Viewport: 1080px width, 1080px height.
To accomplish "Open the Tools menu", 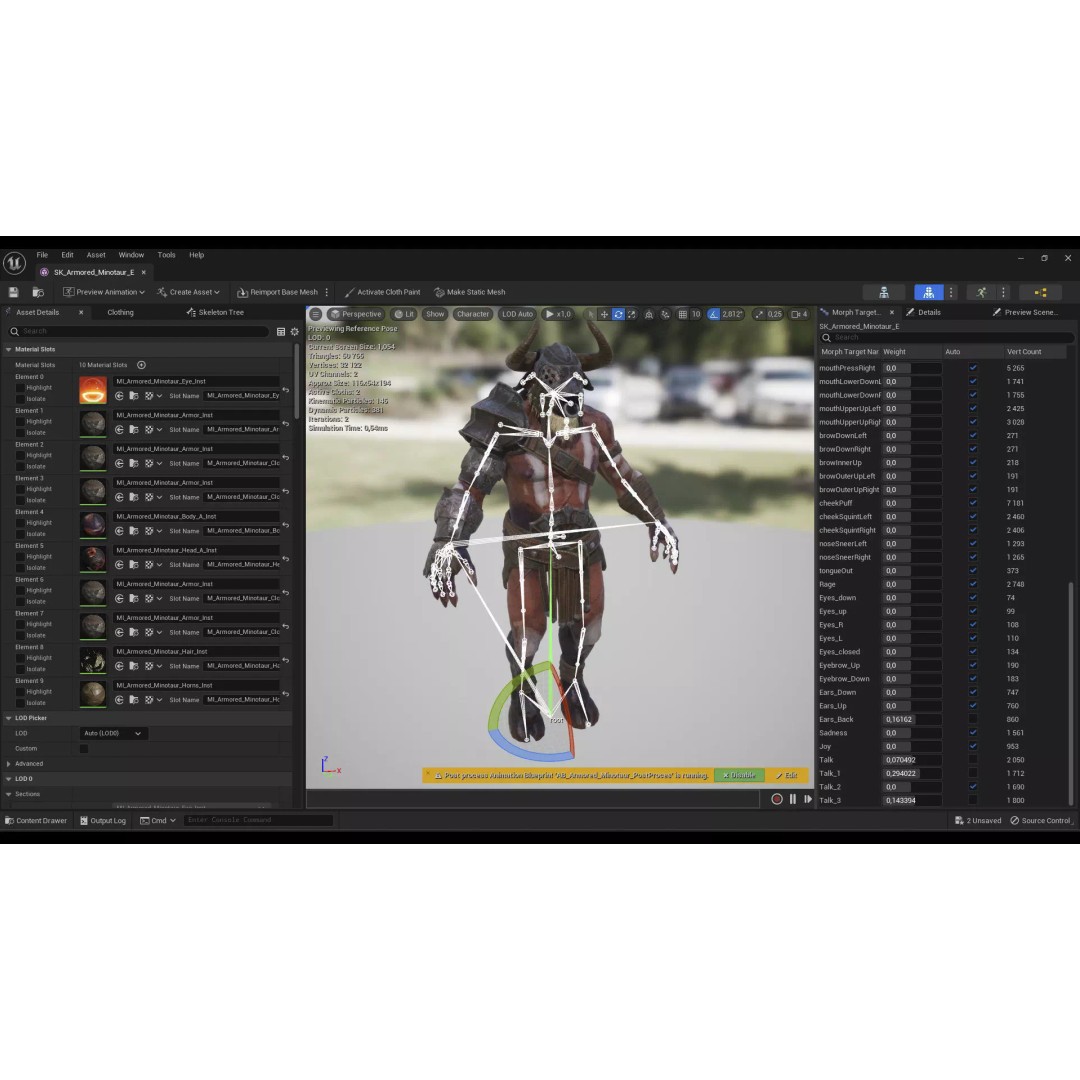I will pyautogui.click(x=166, y=255).
